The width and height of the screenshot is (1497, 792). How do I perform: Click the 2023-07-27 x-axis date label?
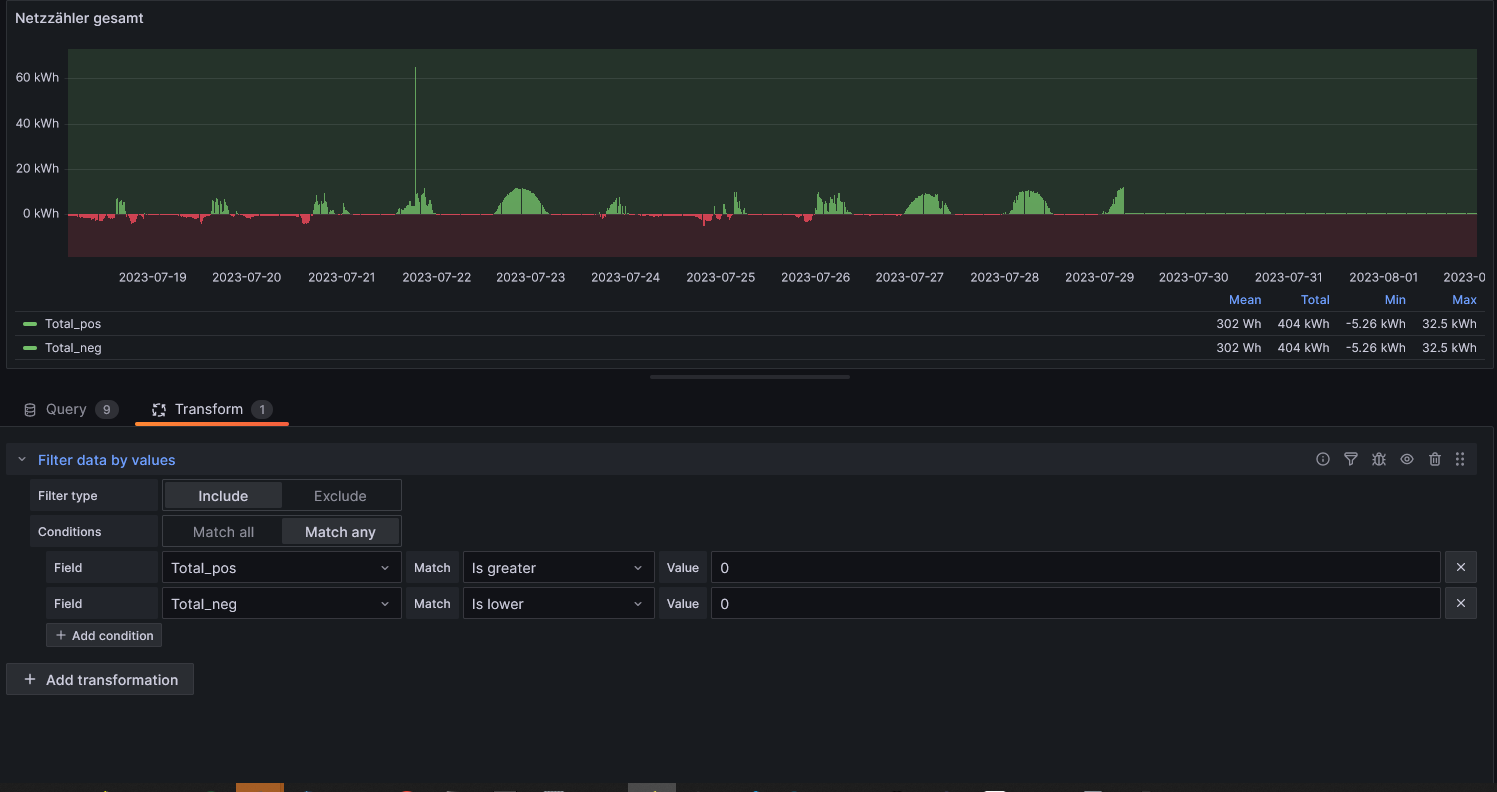click(x=909, y=277)
